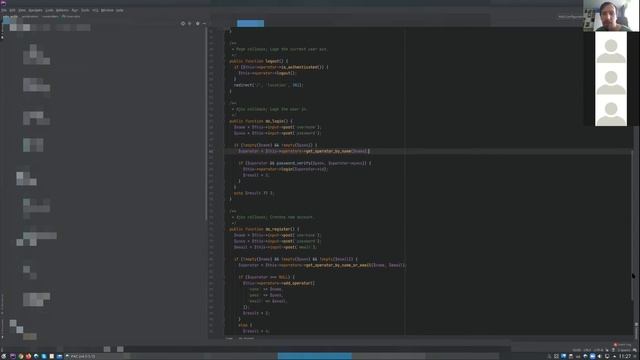Click the expand/collapse all icon in project panel
This screenshot has width=640, height=360.
(190, 24)
